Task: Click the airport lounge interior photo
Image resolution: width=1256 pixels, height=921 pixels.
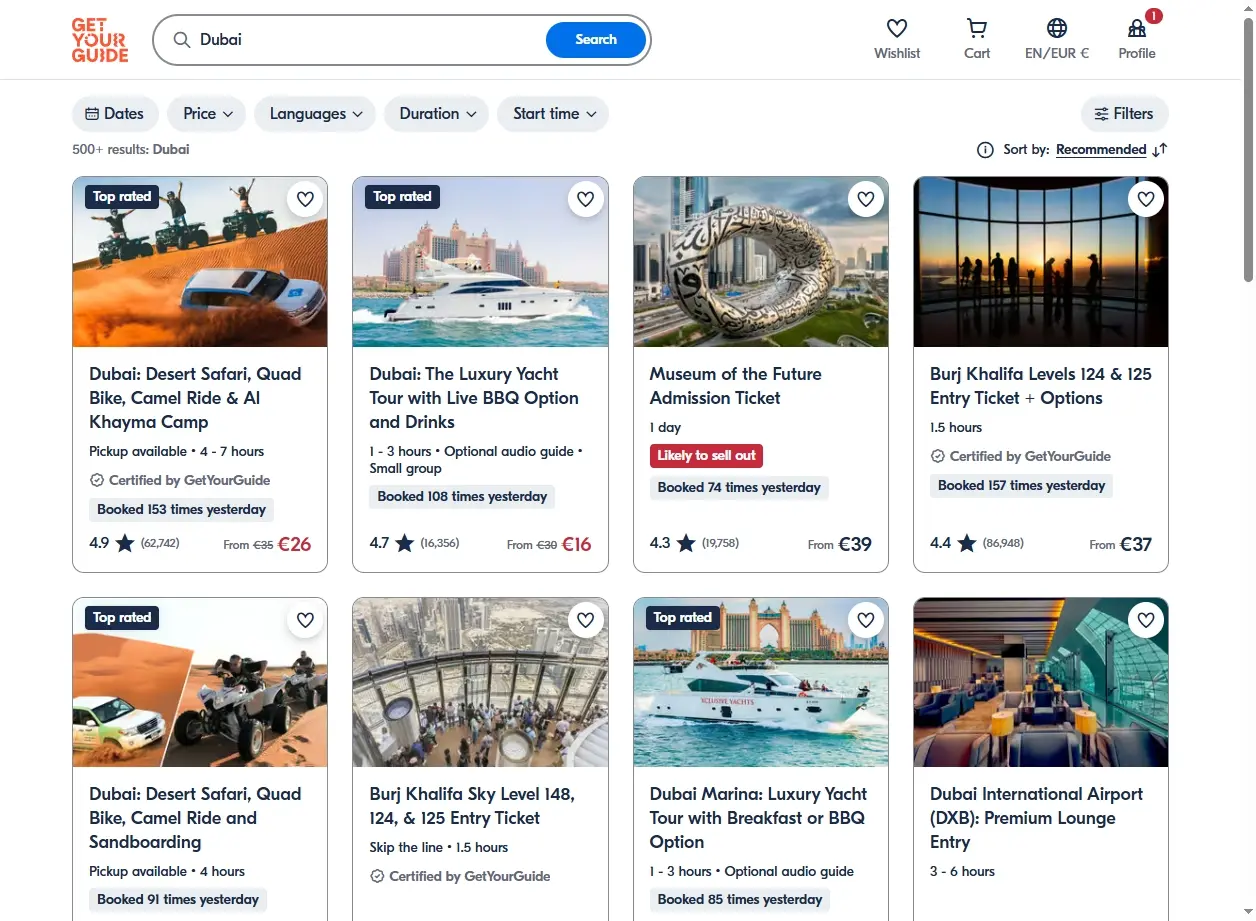Action: tap(1041, 683)
